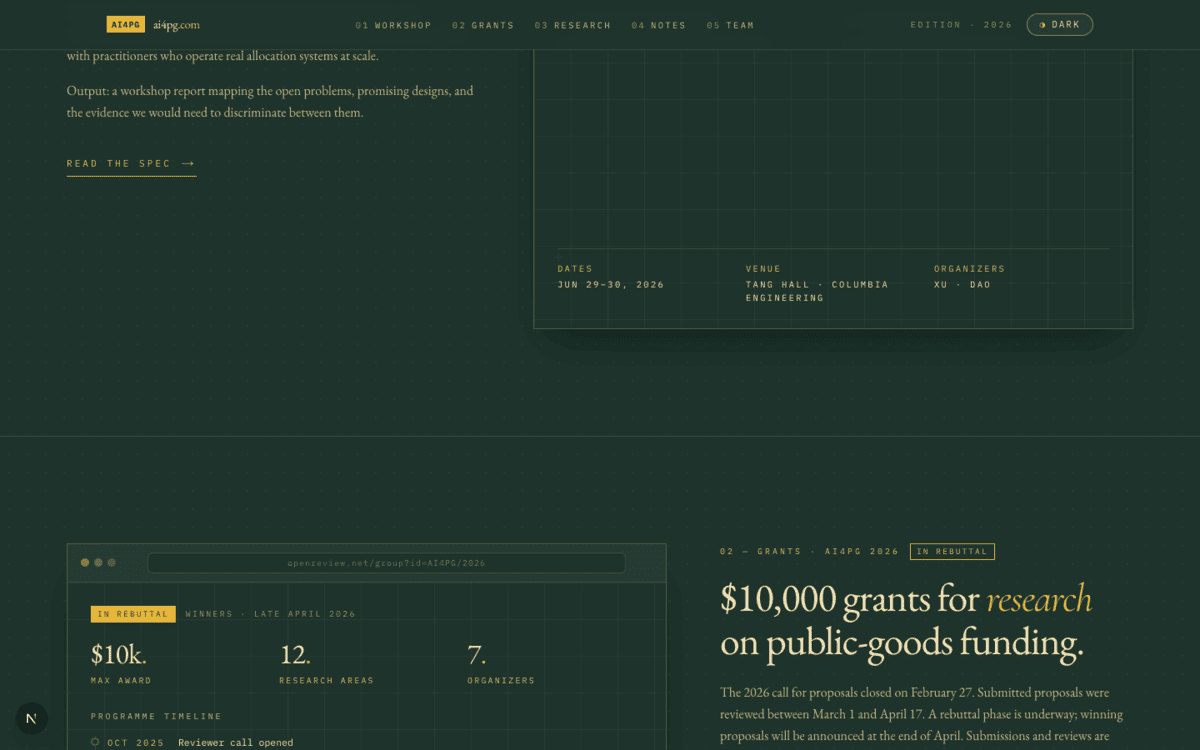Go to 02 Grants nav item
This screenshot has height=750, width=1200.
point(483,25)
